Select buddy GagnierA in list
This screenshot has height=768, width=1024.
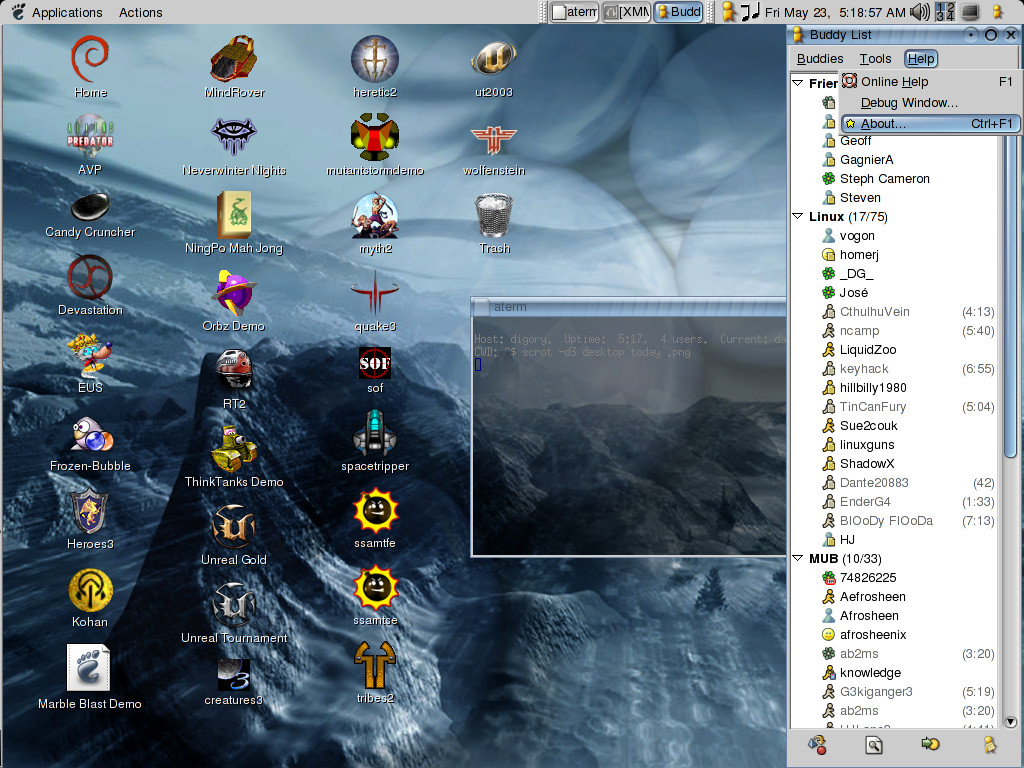866,159
